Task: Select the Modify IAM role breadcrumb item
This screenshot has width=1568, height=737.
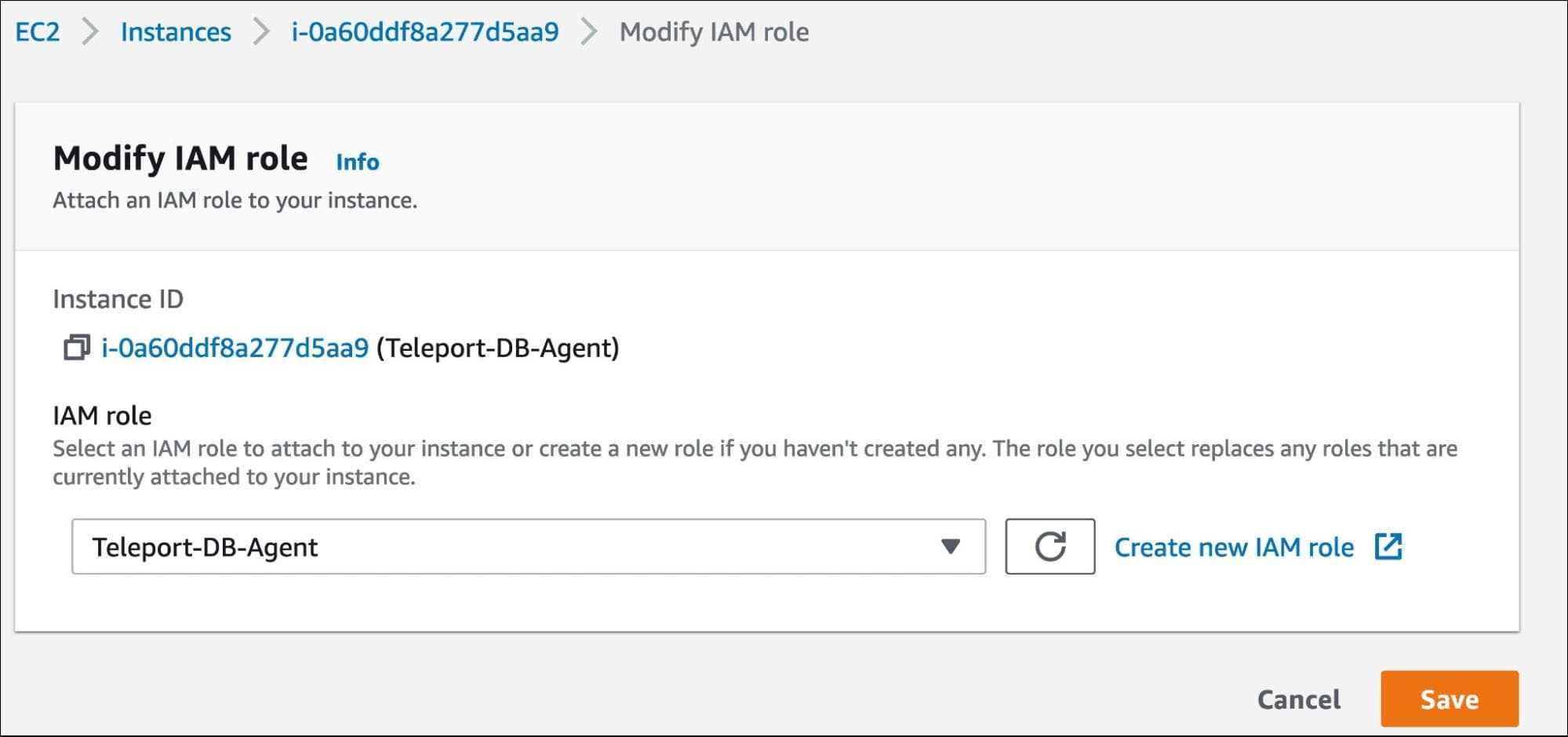Action: (x=714, y=32)
